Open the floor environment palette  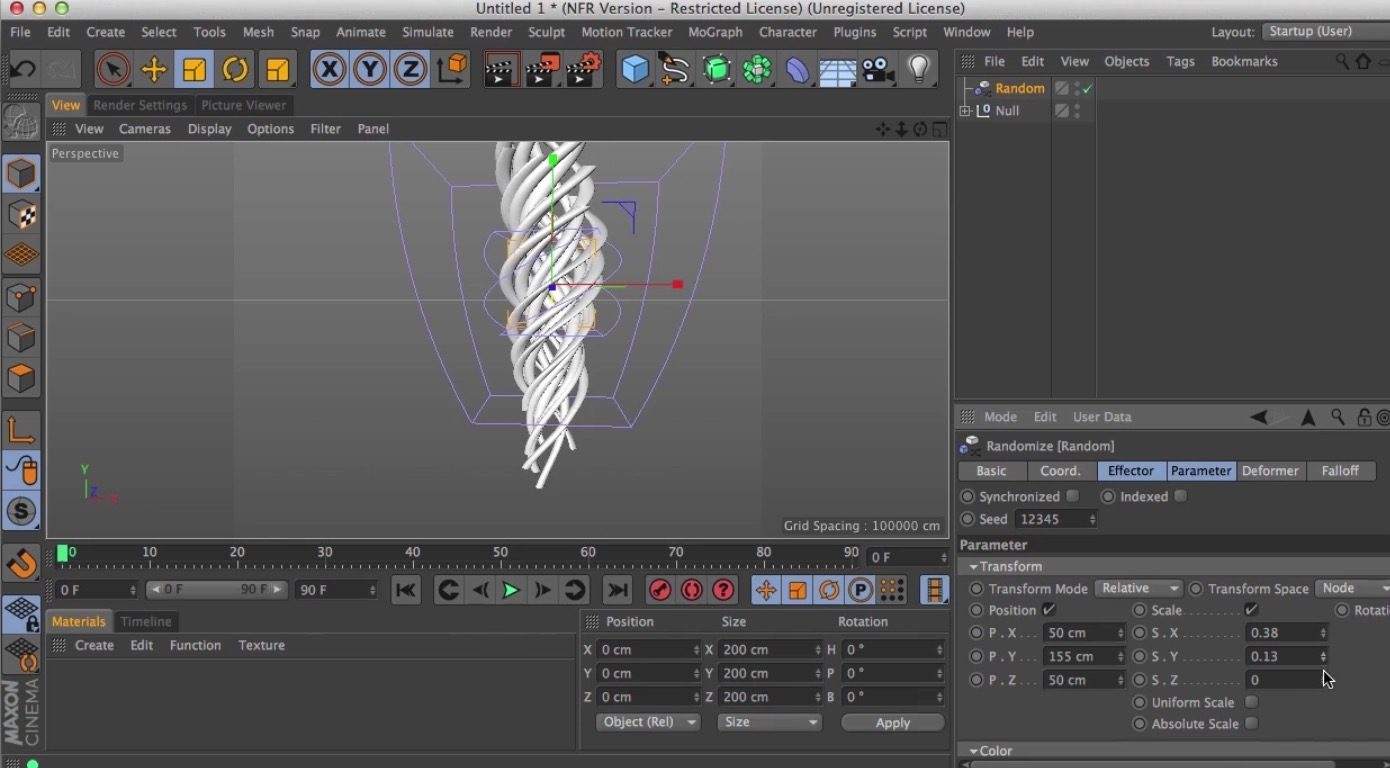838,69
